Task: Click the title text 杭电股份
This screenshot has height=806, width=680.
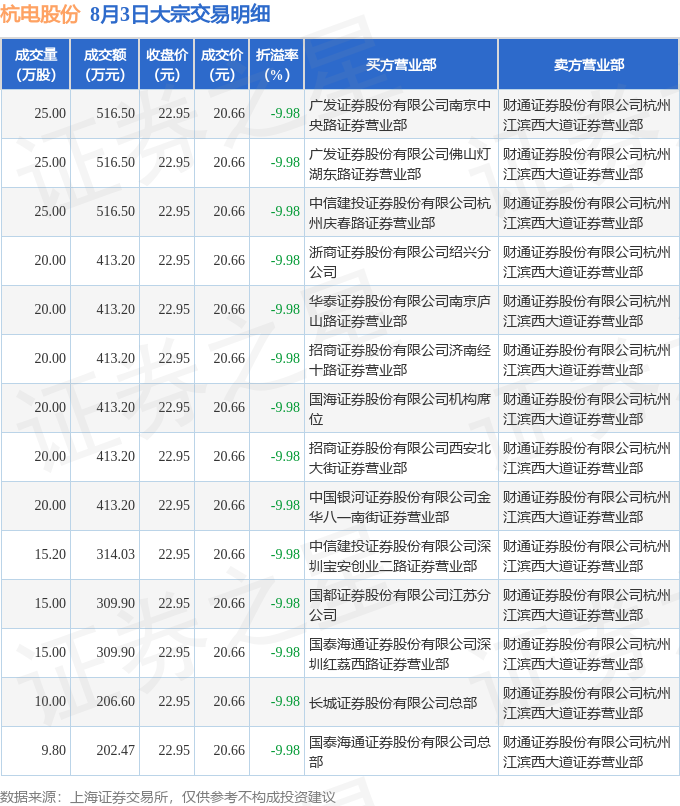Action: (x=40, y=14)
